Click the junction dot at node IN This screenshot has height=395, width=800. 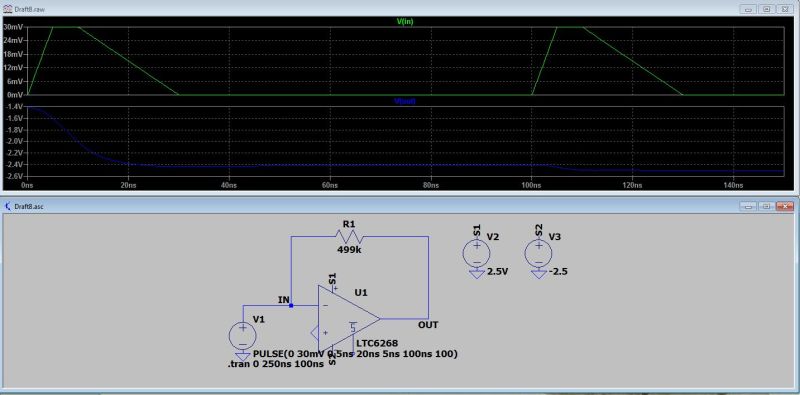pos(291,306)
